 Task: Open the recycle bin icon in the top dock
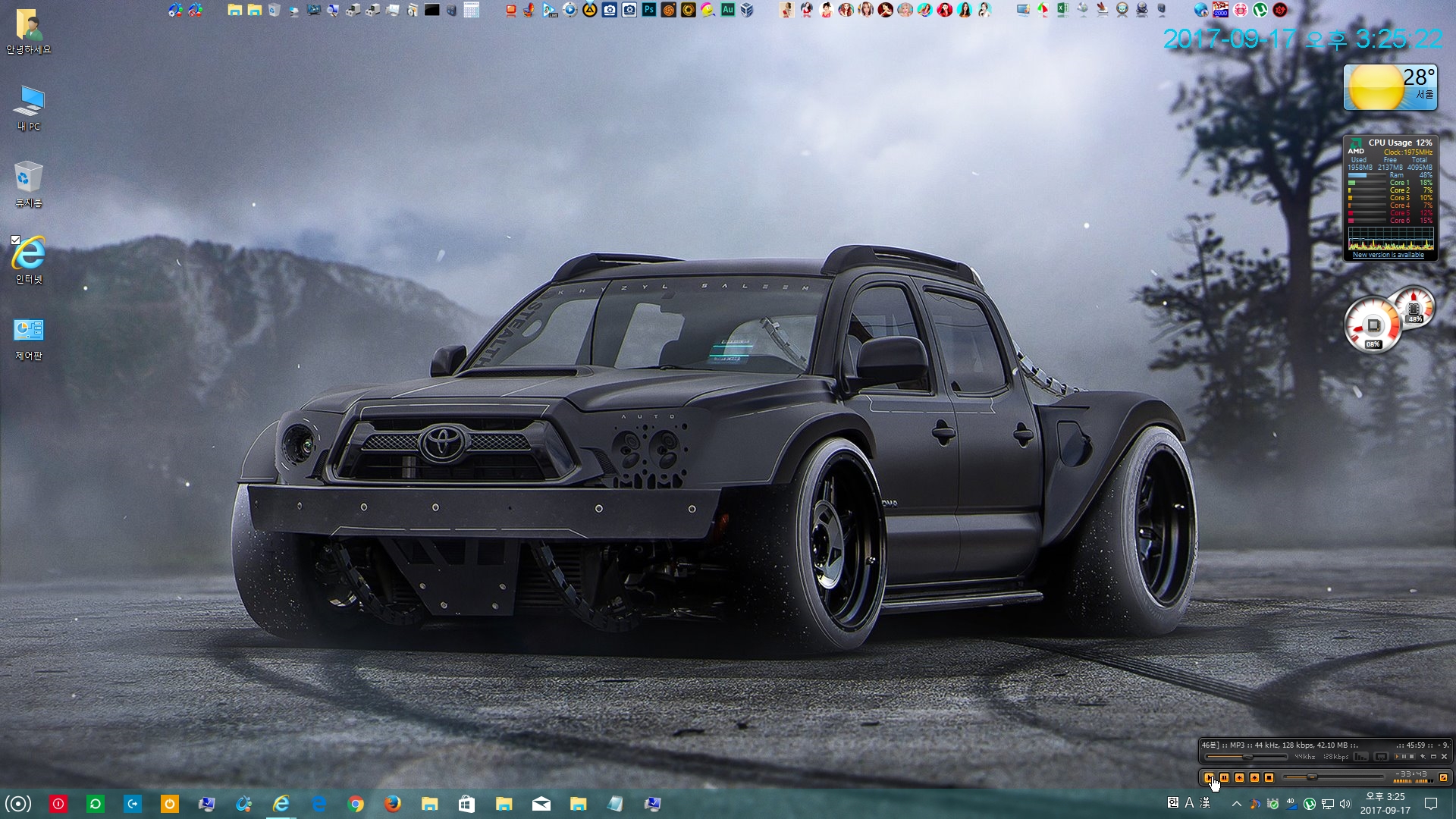[273, 10]
